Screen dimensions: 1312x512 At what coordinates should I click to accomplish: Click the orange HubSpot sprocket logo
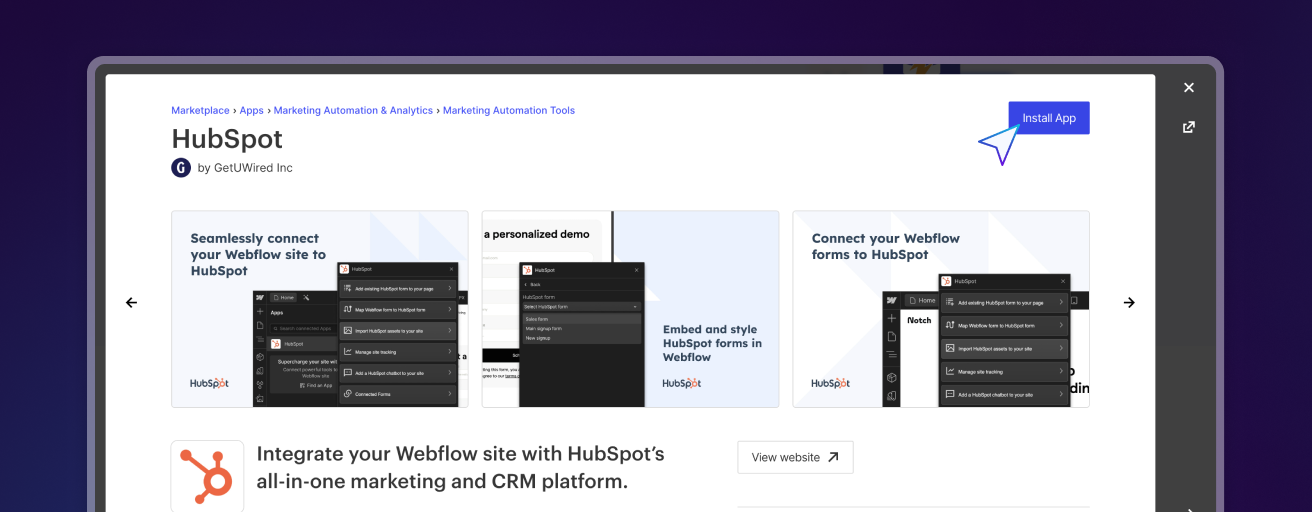click(x=207, y=475)
